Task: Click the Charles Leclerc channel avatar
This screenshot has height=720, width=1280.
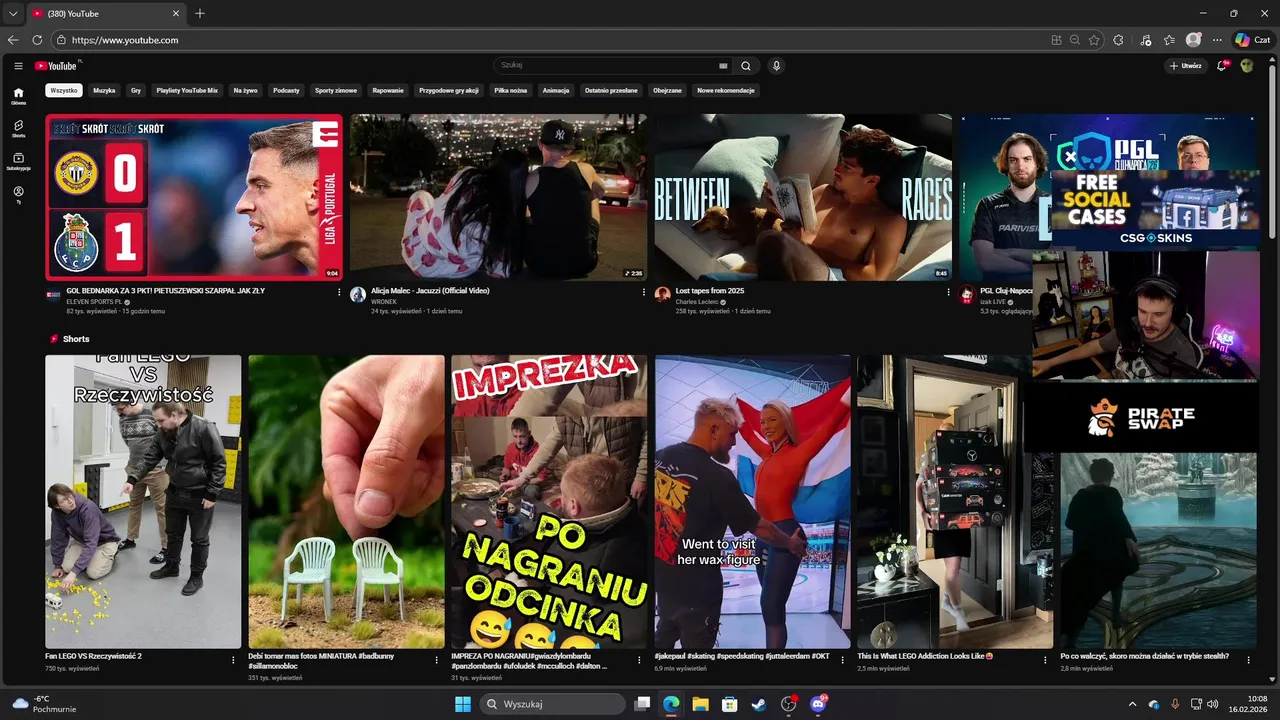Action: click(662, 294)
